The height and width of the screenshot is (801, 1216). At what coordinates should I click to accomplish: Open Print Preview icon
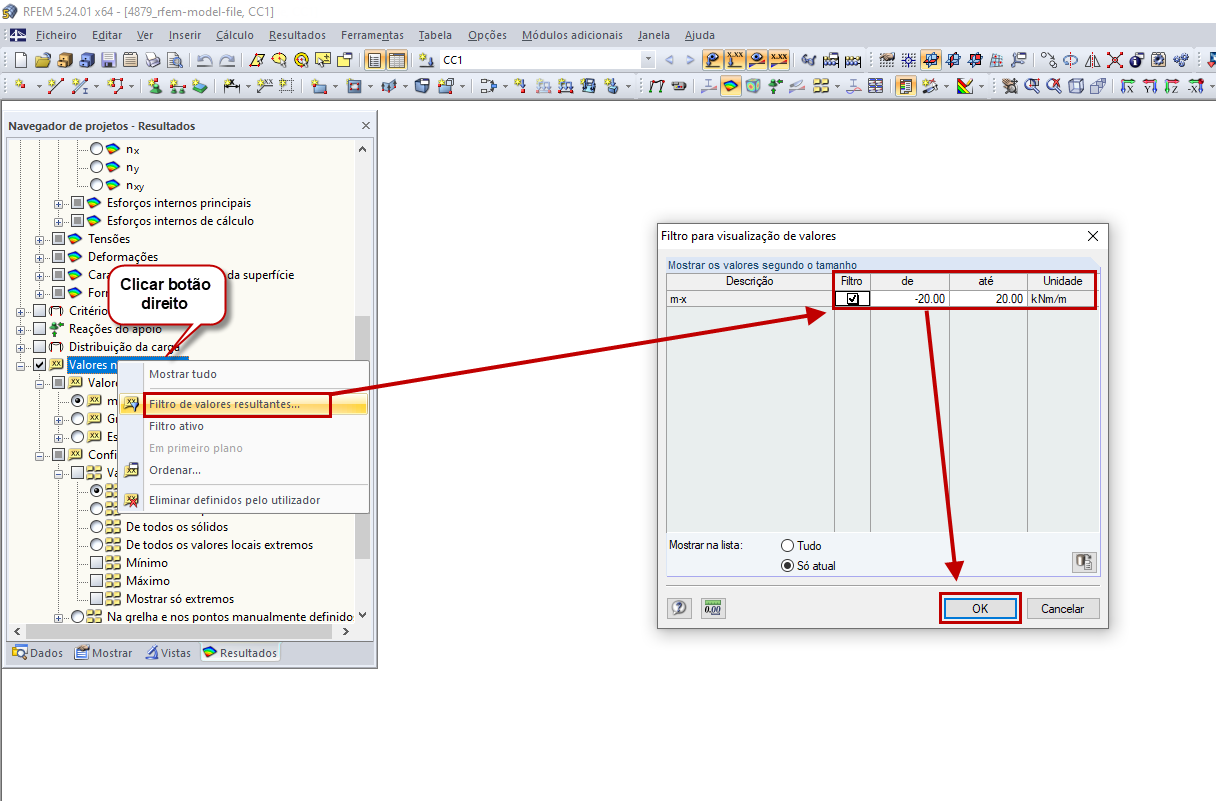coord(175,60)
